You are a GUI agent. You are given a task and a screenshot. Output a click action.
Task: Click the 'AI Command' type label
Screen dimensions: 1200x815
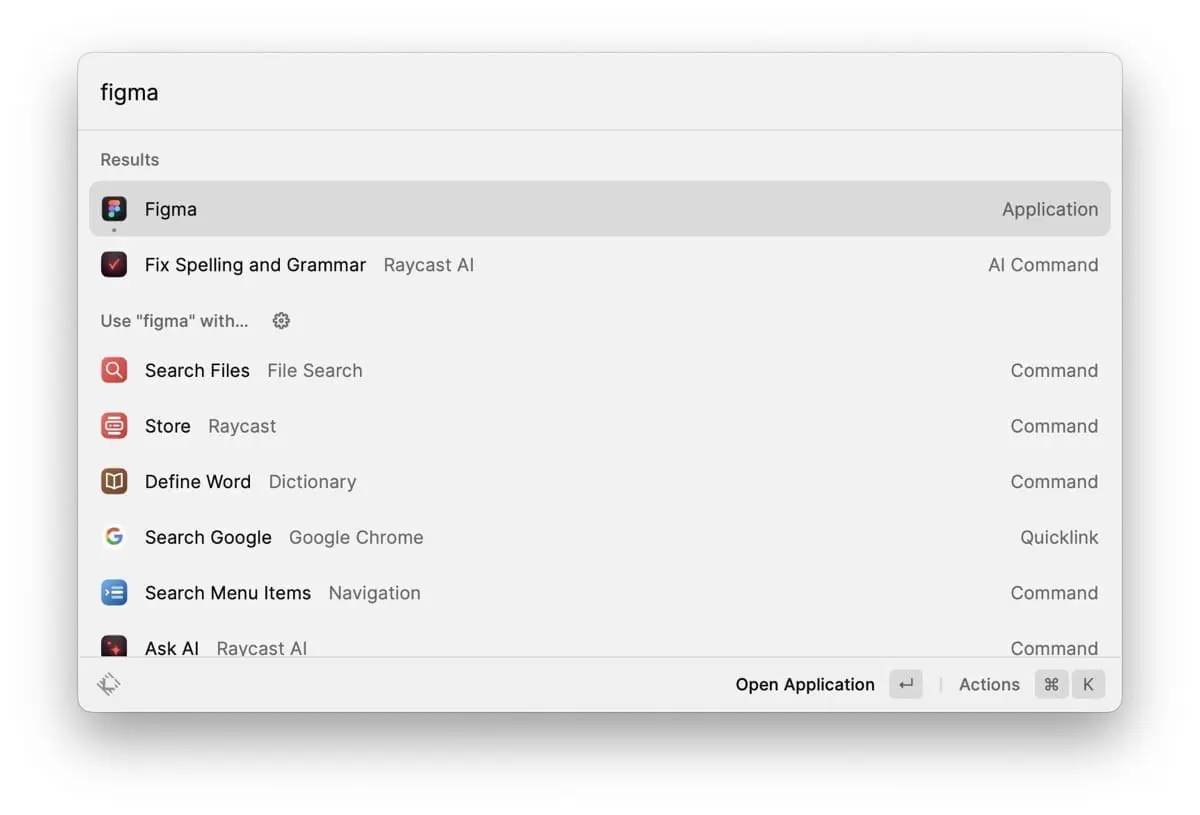point(1043,265)
